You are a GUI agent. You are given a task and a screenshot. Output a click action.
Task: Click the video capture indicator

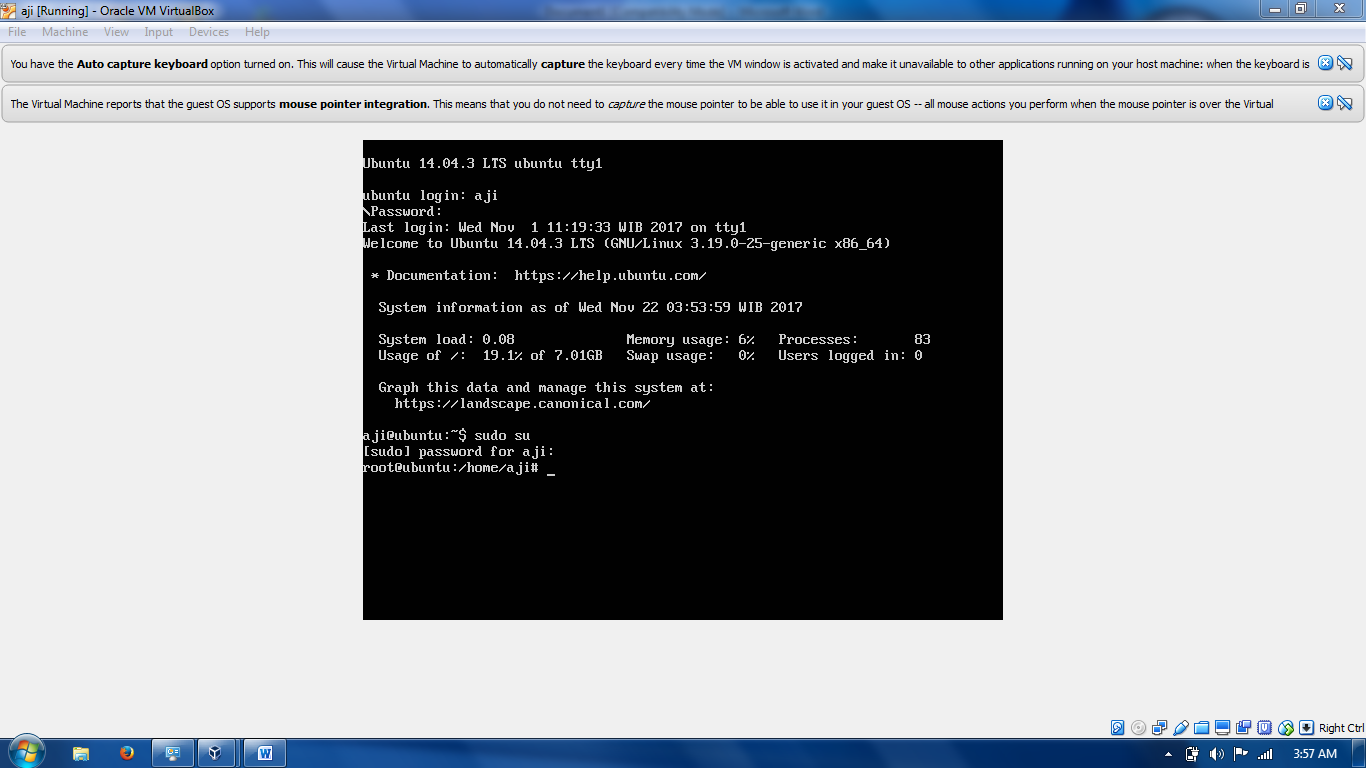pos(1244,728)
